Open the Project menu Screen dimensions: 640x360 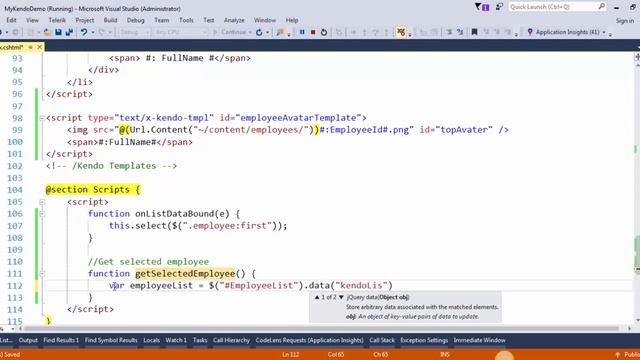click(84, 20)
